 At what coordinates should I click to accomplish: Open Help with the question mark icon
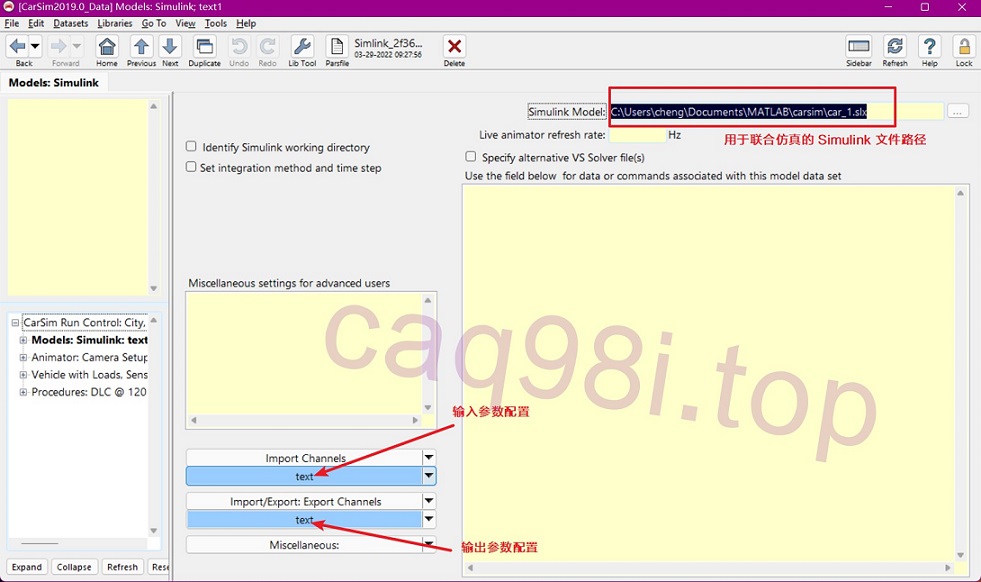[x=930, y=46]
